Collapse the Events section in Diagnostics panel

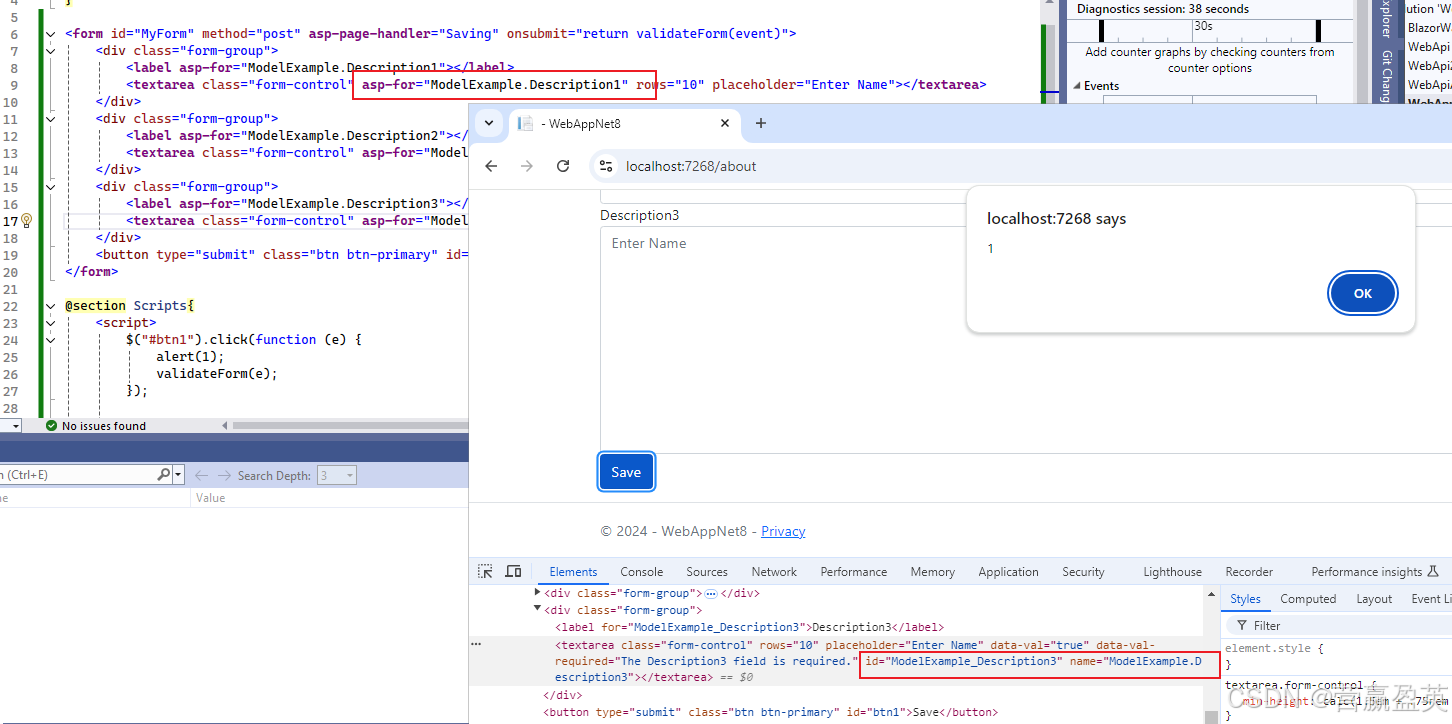1077,85
